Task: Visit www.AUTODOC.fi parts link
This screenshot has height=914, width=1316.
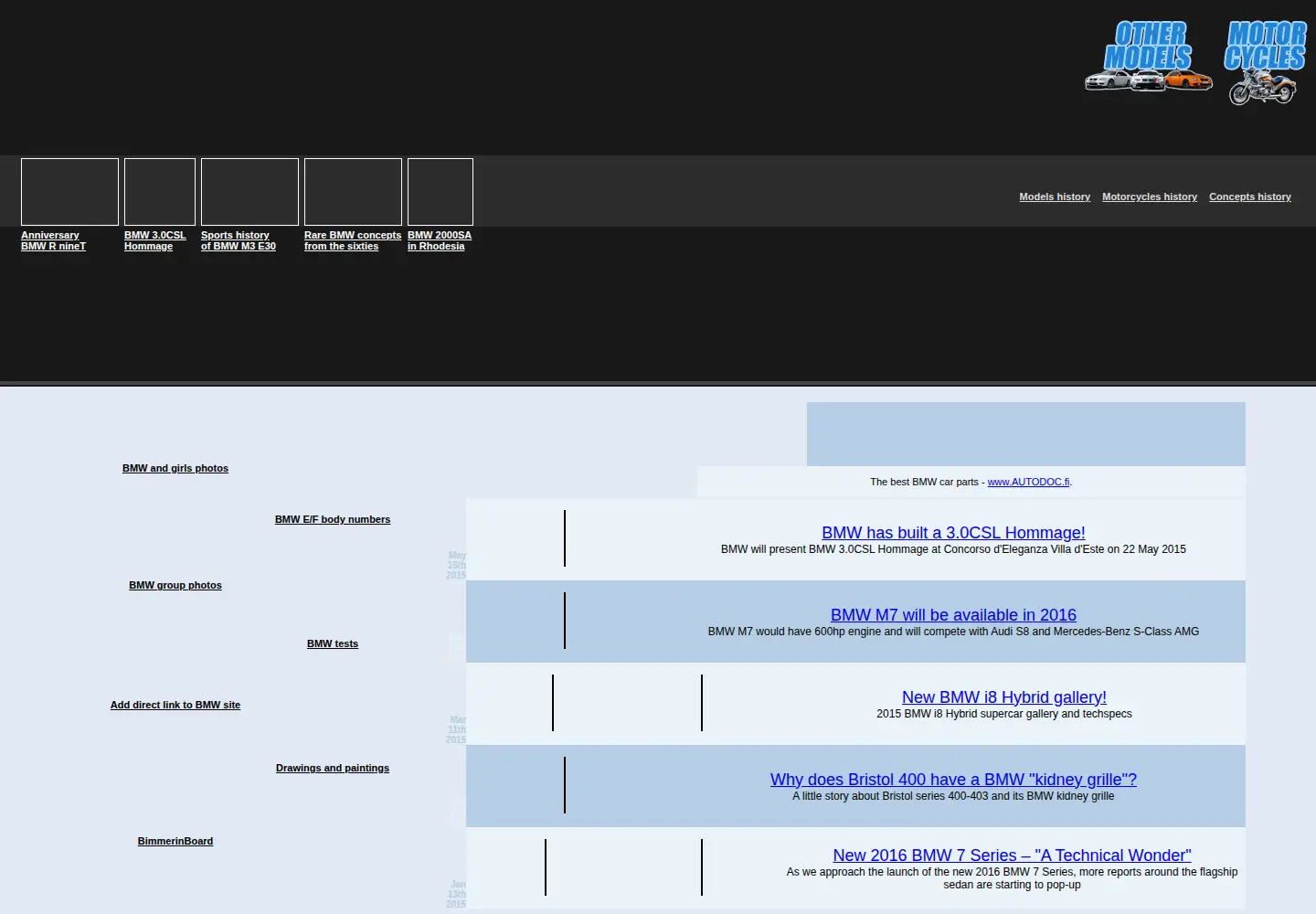Action: (1028, 482)
